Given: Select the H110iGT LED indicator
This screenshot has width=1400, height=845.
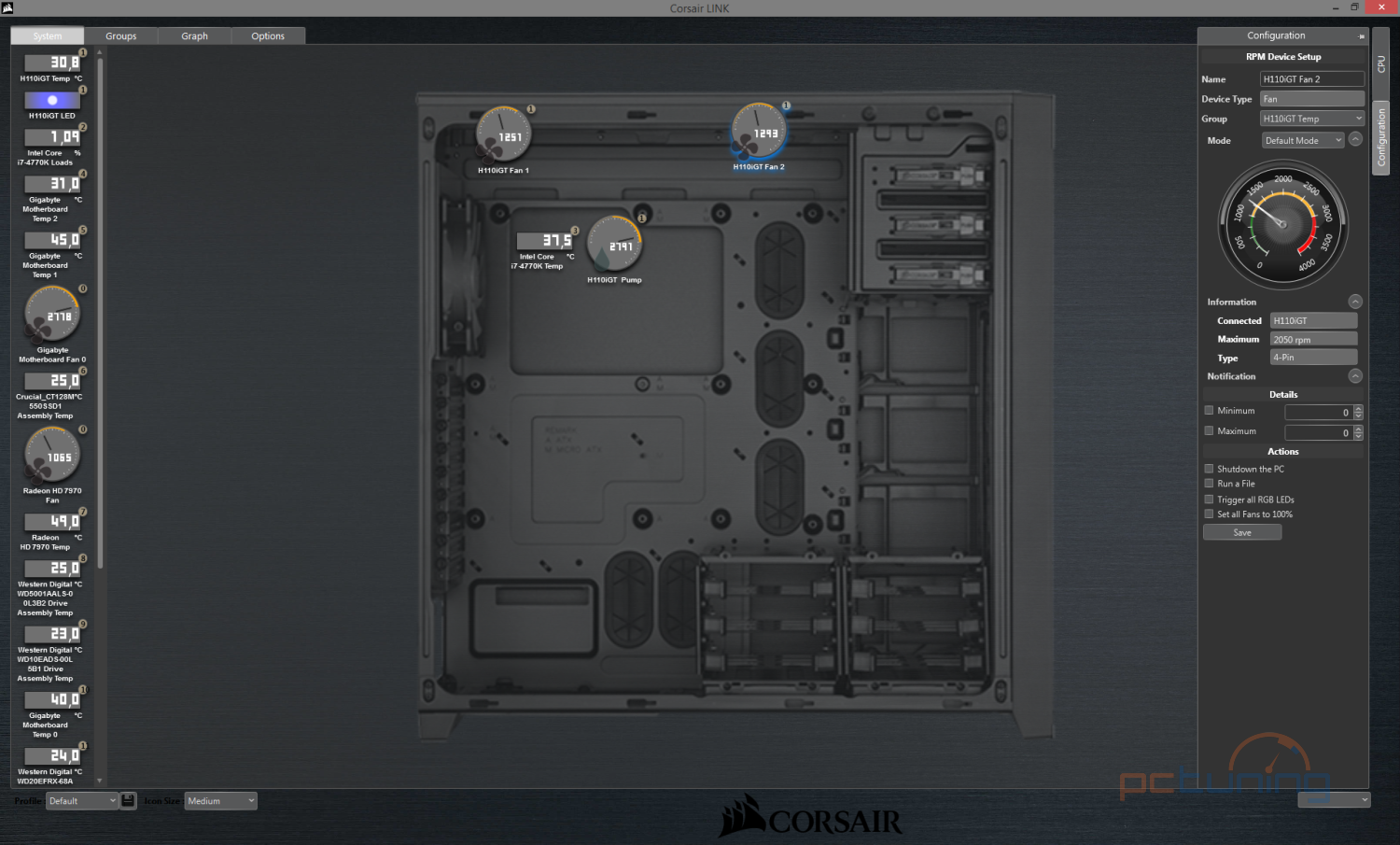Looking at the screenshot, I should 51,100.
